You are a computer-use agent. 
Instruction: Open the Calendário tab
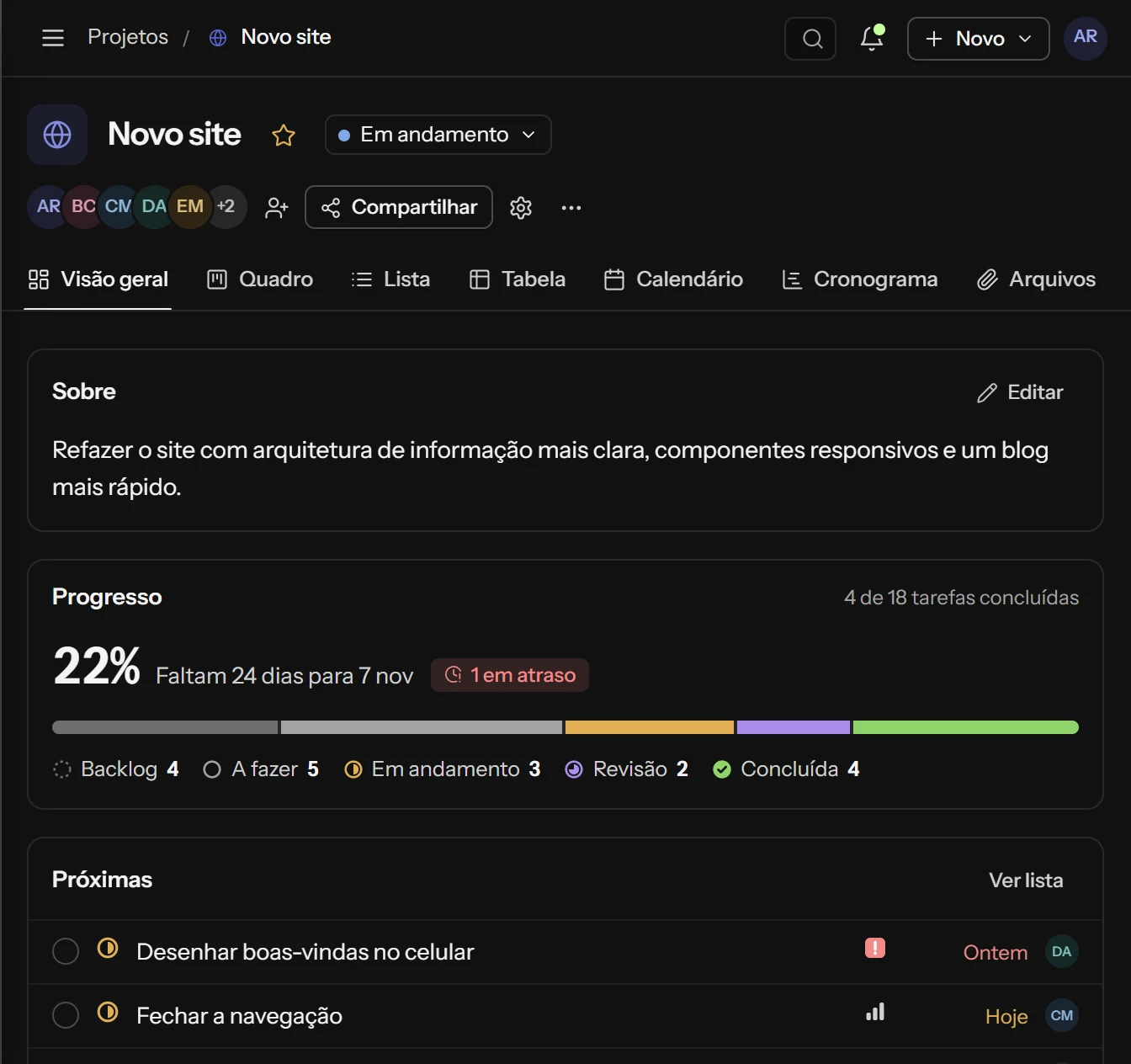click(673, 279)
